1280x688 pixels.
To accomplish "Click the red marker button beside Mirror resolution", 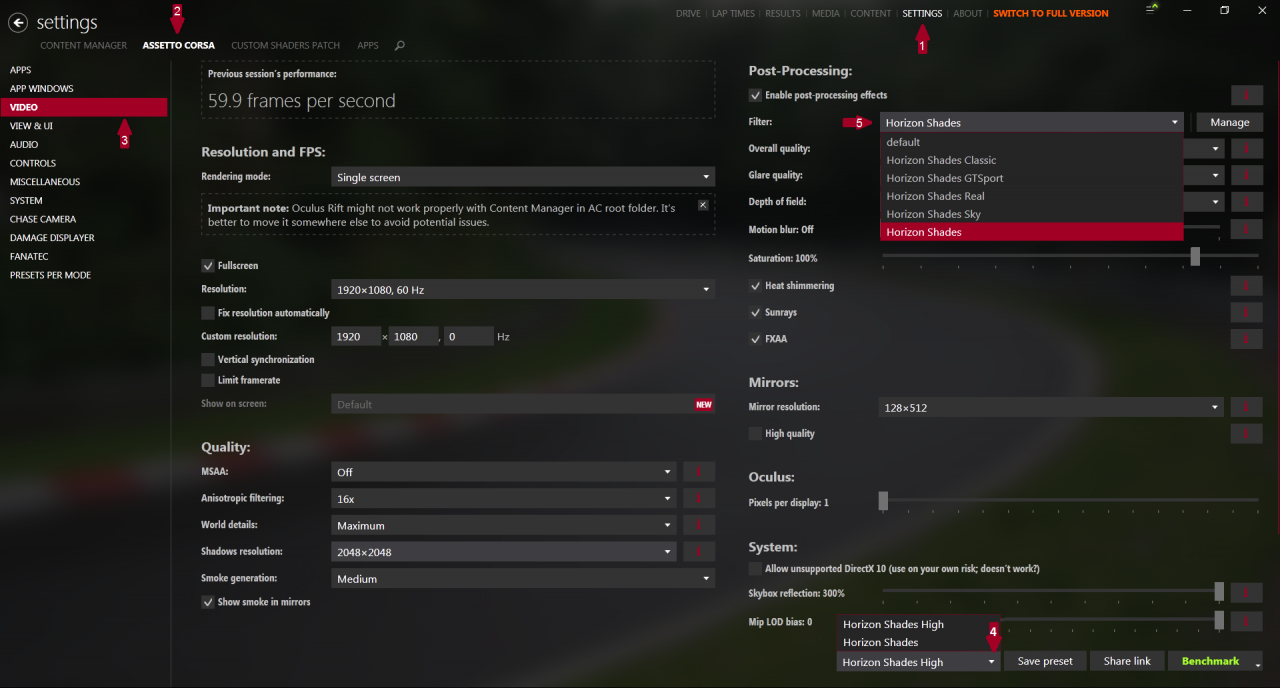I will coord(1246,407).
